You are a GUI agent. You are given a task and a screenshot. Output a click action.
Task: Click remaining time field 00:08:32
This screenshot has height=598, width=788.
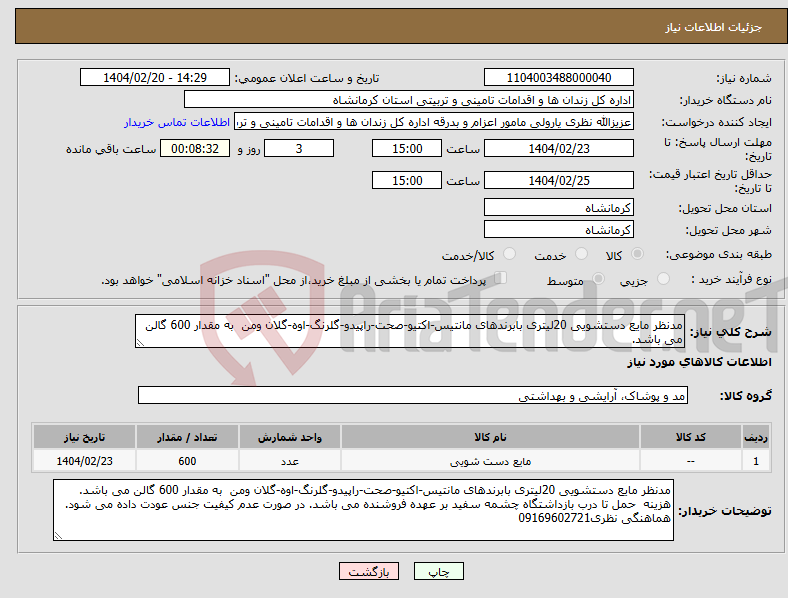[195, 148]
